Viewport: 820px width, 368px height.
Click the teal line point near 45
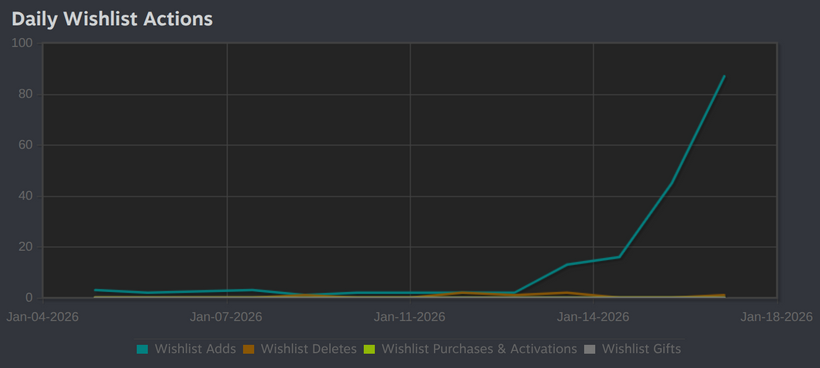click(x=671, y=183)
